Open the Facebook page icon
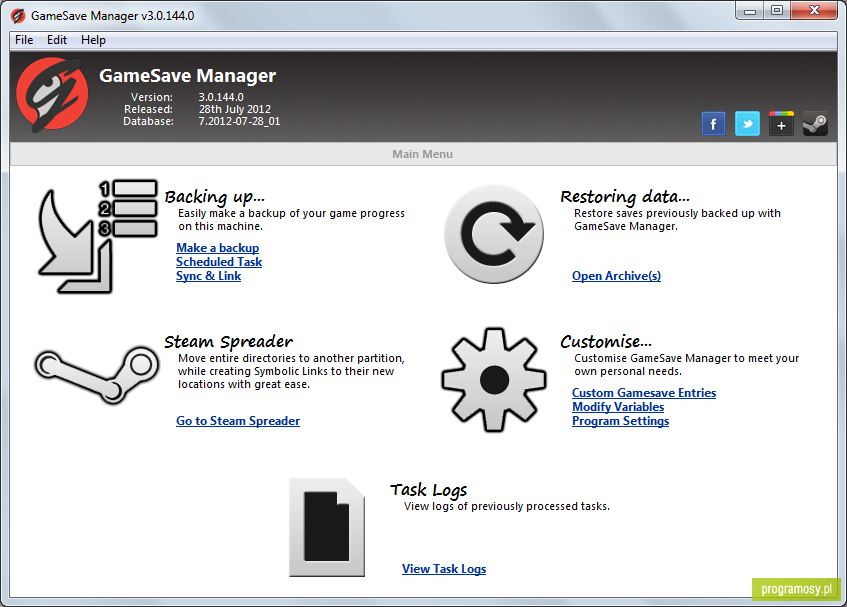847x607 pixels. pyautogui.click(x=713, y=124)
